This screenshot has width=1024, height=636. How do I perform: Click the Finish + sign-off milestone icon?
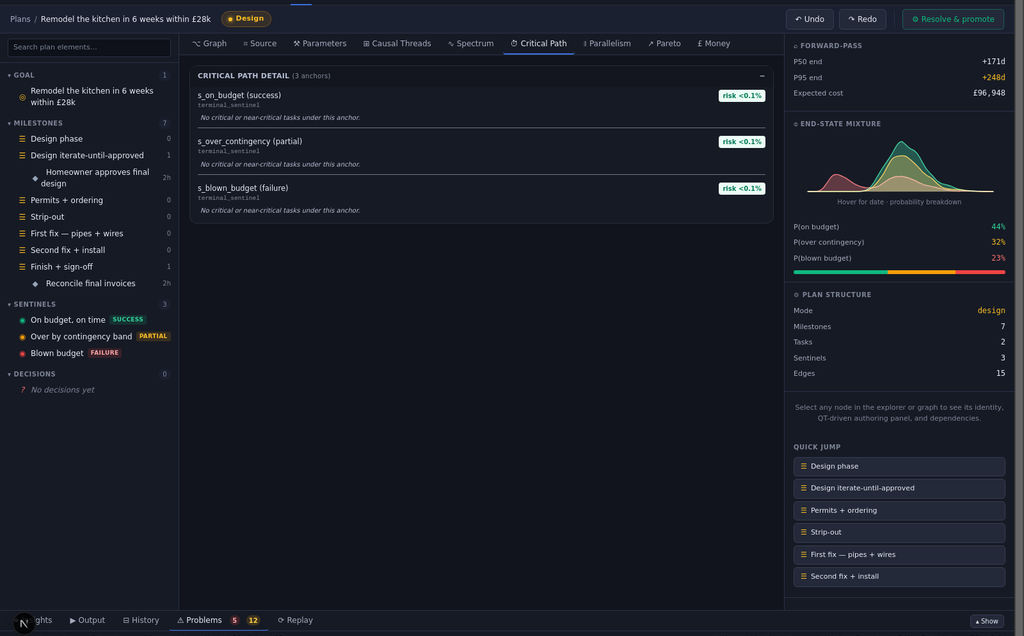pos(22,266)
